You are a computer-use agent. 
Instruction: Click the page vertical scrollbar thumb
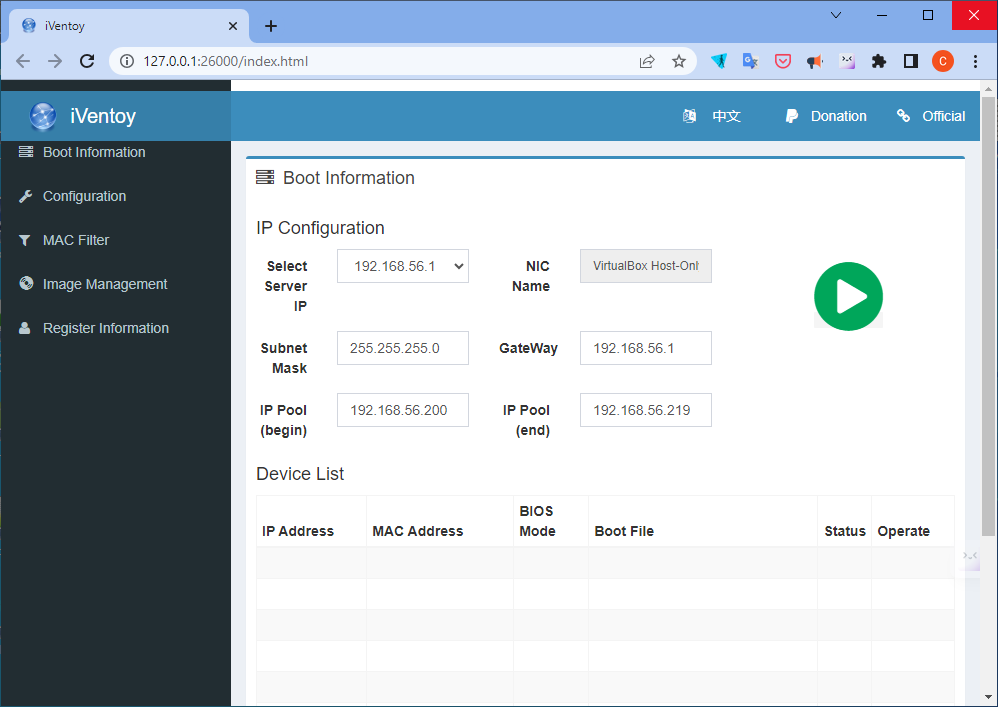point(988,316)
